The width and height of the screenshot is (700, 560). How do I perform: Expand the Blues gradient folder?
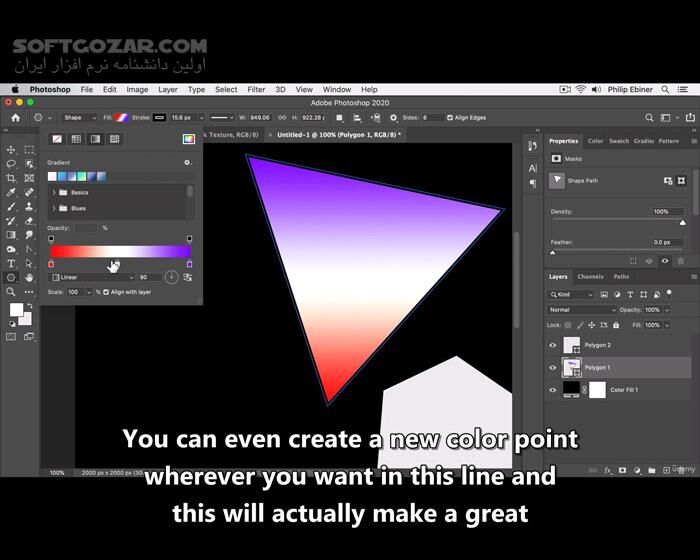tap(54, 209)
